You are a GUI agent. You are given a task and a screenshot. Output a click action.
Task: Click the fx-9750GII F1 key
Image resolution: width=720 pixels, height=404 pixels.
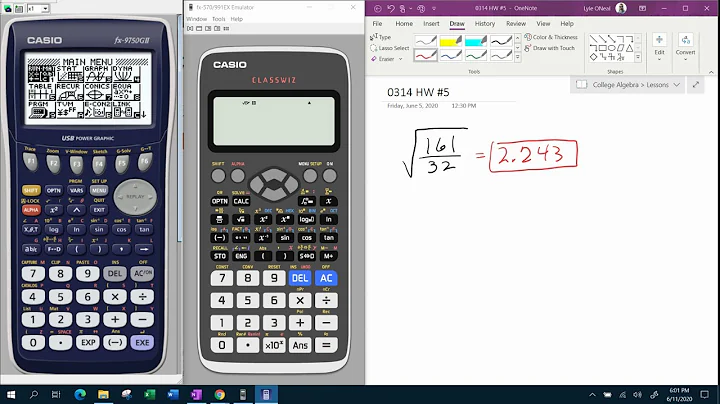[x=31, y=163]
